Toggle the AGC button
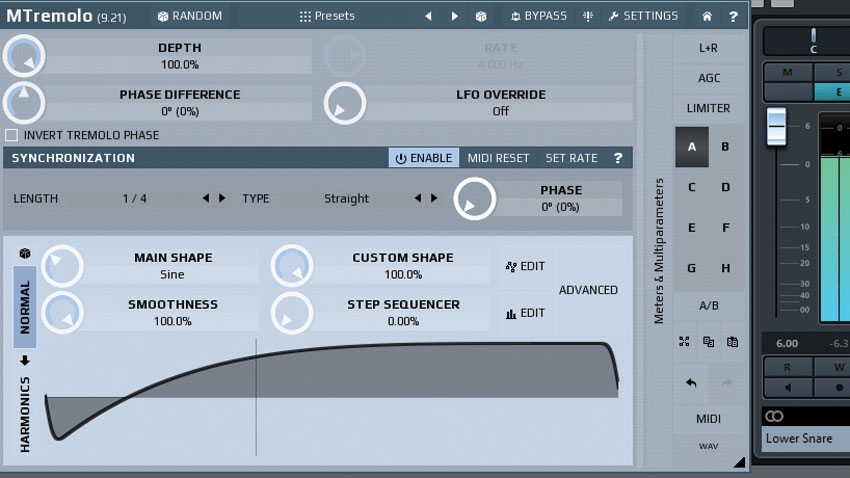Viewport: 850px width, 478px height. pyautogui.click(x=708, y=78)
